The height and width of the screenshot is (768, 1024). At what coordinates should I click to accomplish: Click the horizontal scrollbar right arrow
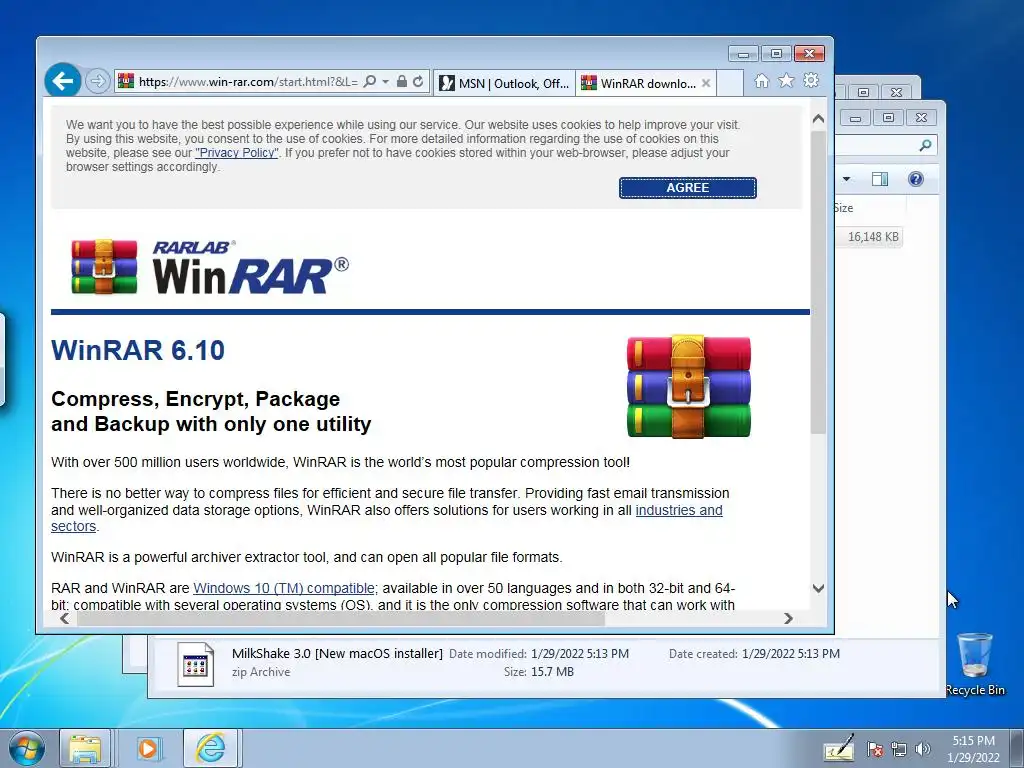[788, 618]
